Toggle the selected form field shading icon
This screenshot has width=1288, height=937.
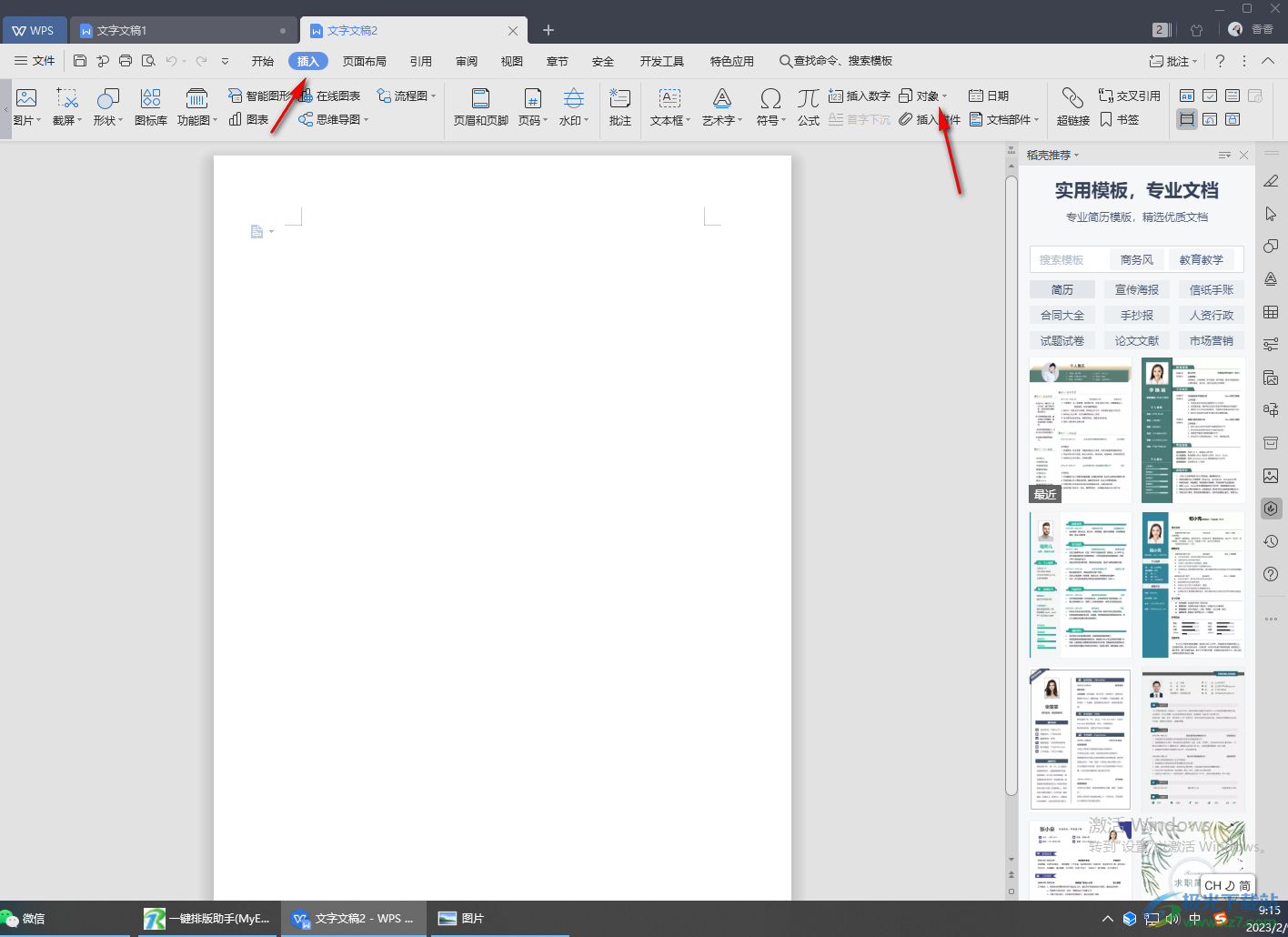click(1187, 119)
